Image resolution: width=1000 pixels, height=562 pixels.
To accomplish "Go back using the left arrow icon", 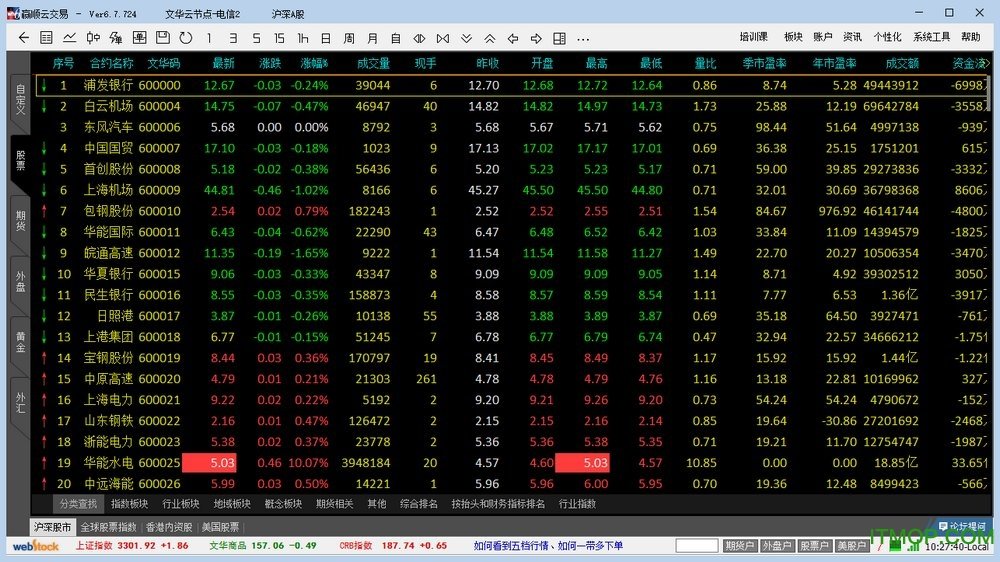I will 24,38.
